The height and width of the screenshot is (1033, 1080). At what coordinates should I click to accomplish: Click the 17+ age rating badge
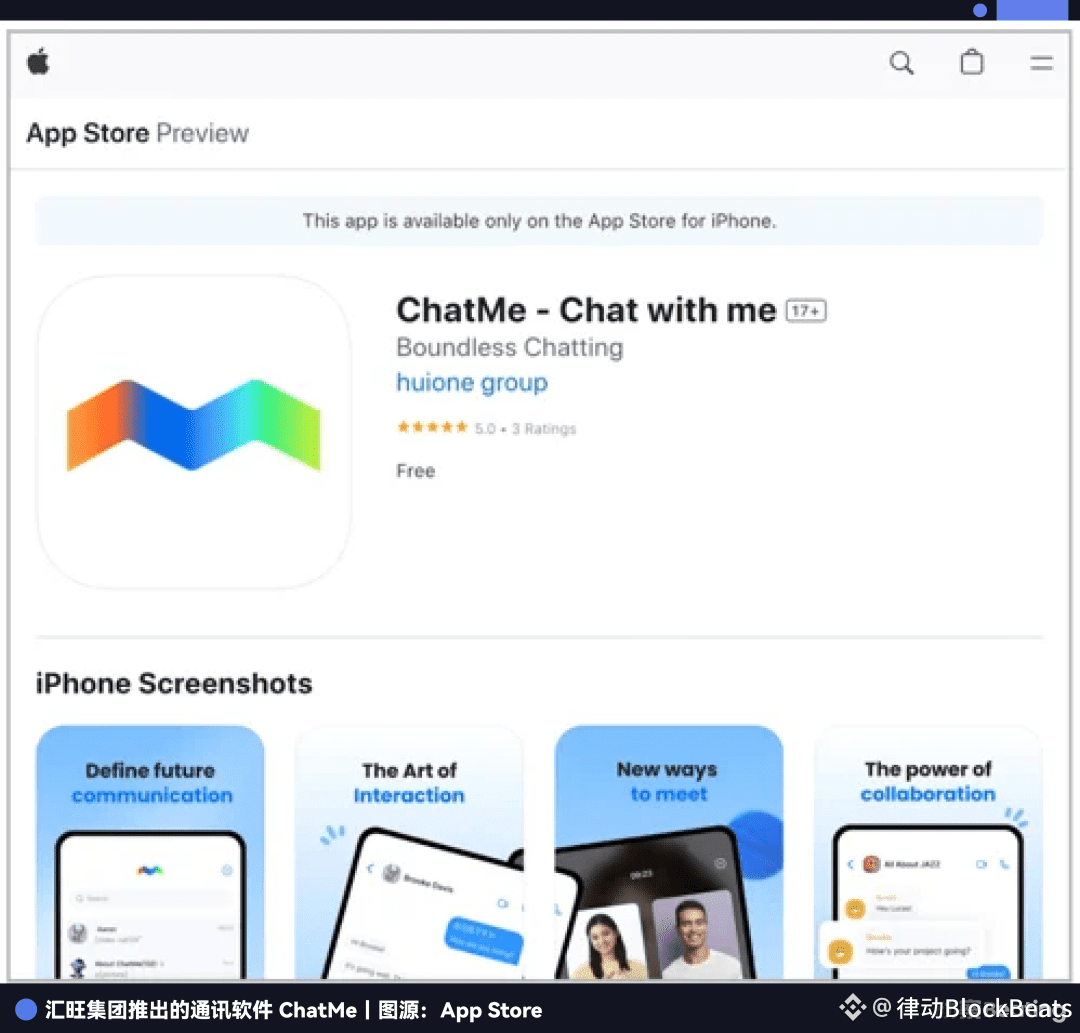point(806,311)
